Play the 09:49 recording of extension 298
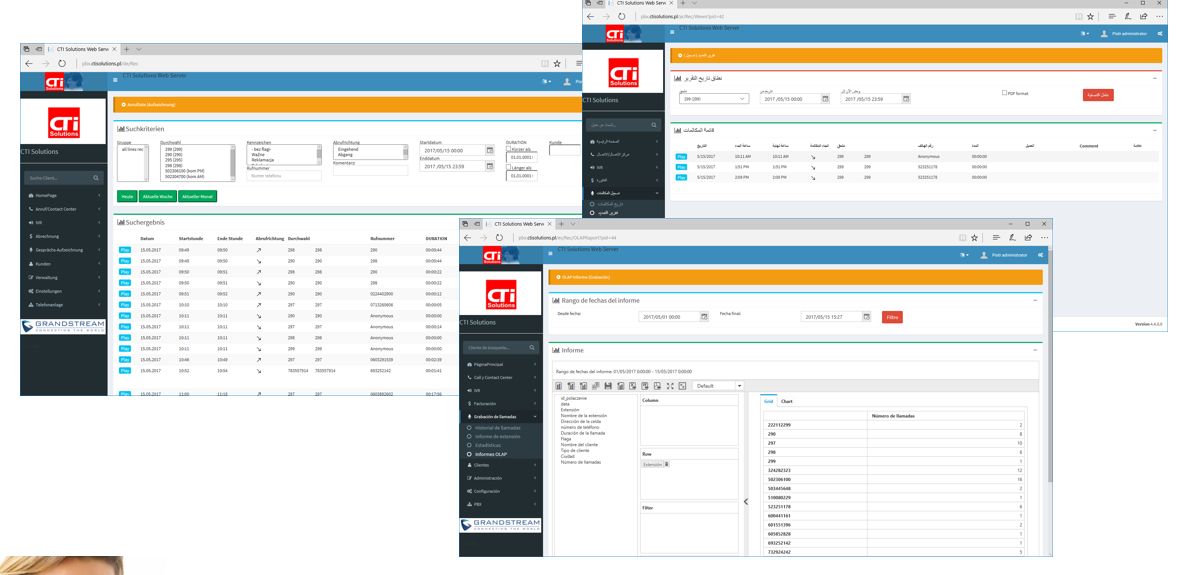Screen dimensions: 1192x575 click(x=125, y=249)
